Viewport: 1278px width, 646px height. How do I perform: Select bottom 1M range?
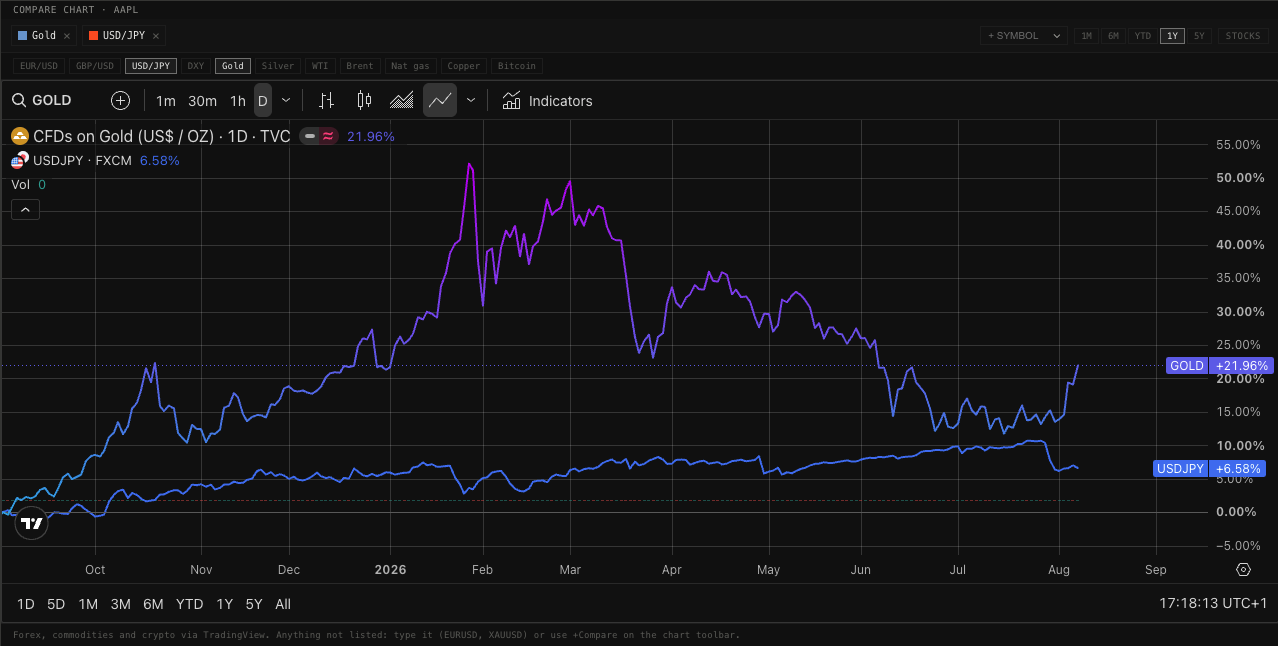point(88,604)
